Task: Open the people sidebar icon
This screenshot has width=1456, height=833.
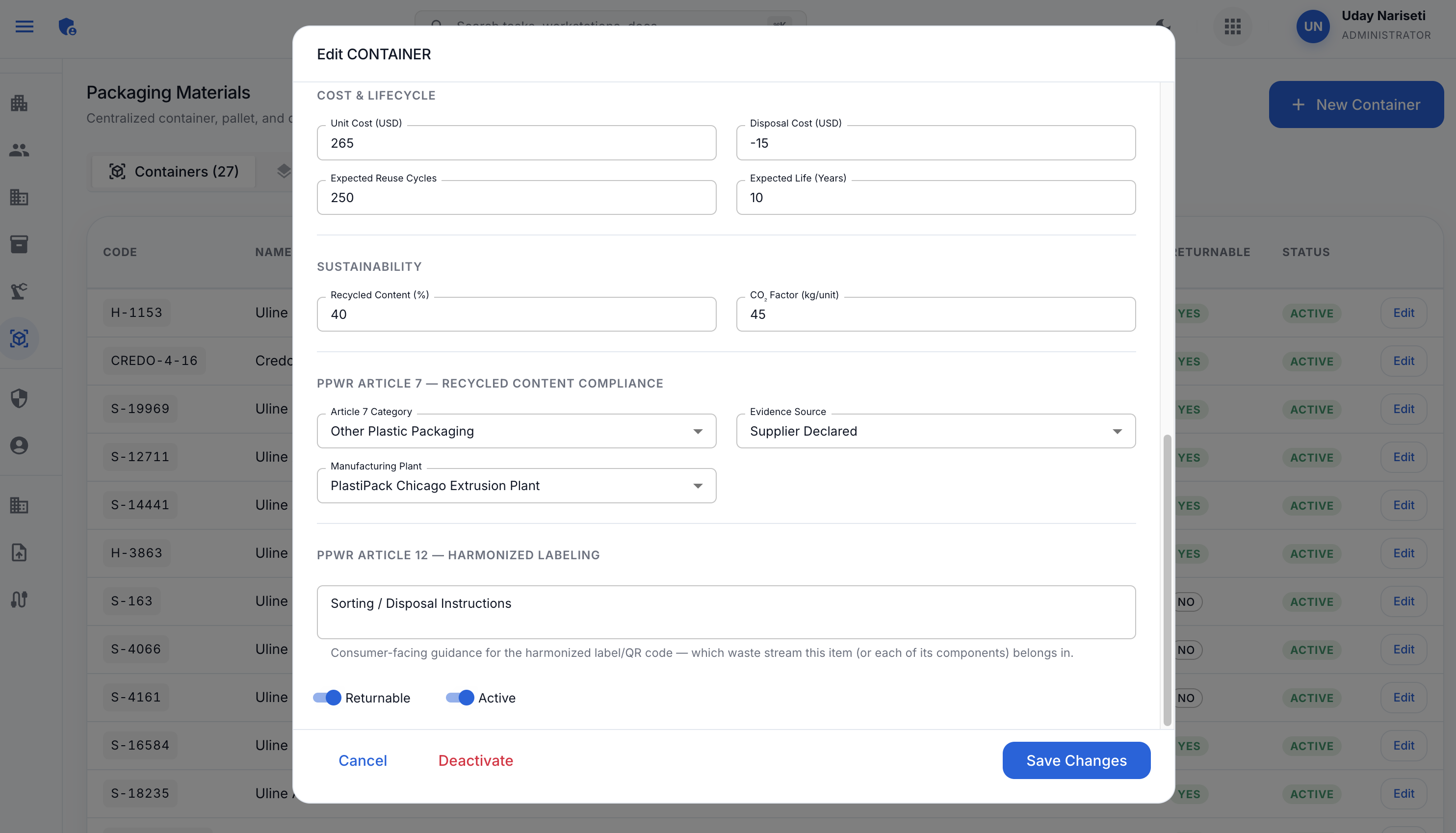Action: tap(19, 150)
